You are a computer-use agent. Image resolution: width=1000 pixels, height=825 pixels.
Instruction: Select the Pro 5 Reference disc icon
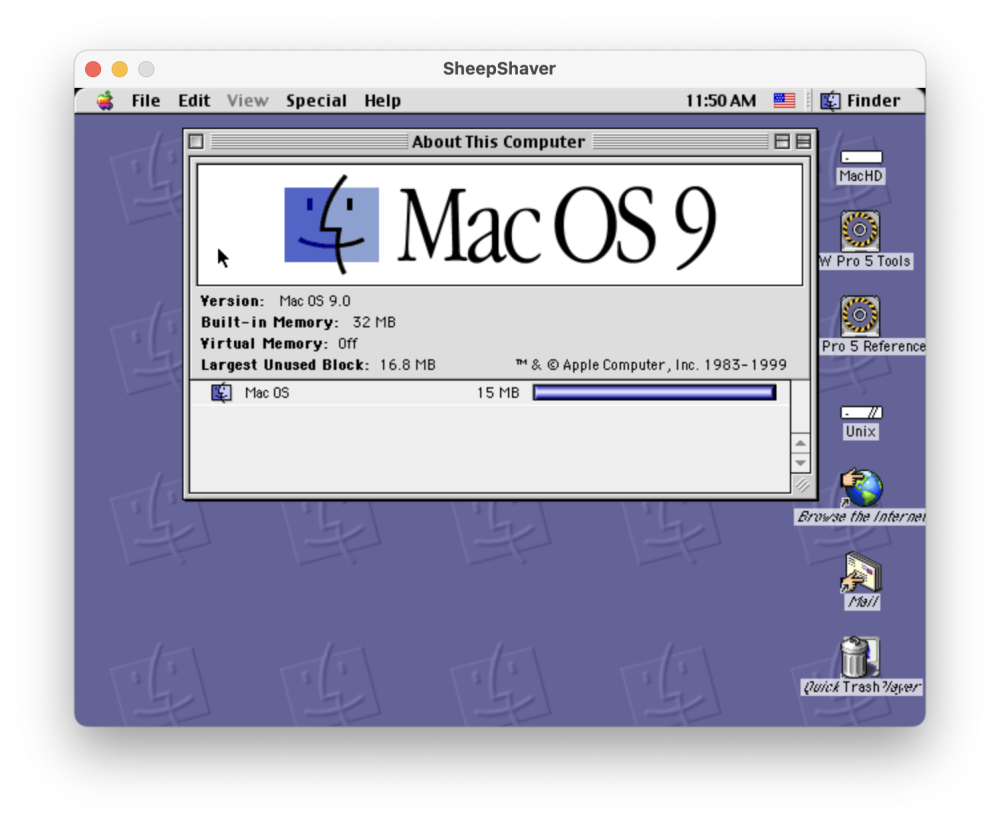pos(860,315)
